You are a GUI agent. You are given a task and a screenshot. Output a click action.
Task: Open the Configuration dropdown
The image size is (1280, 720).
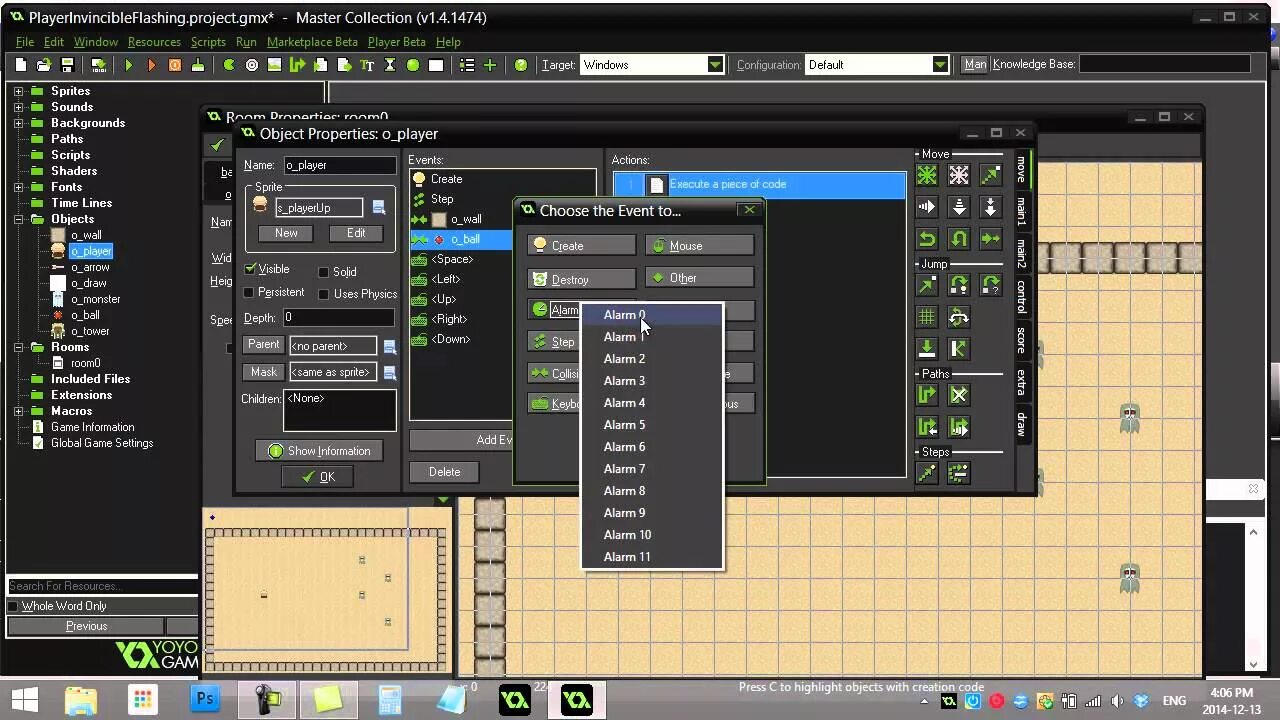(x=940, y=65)
